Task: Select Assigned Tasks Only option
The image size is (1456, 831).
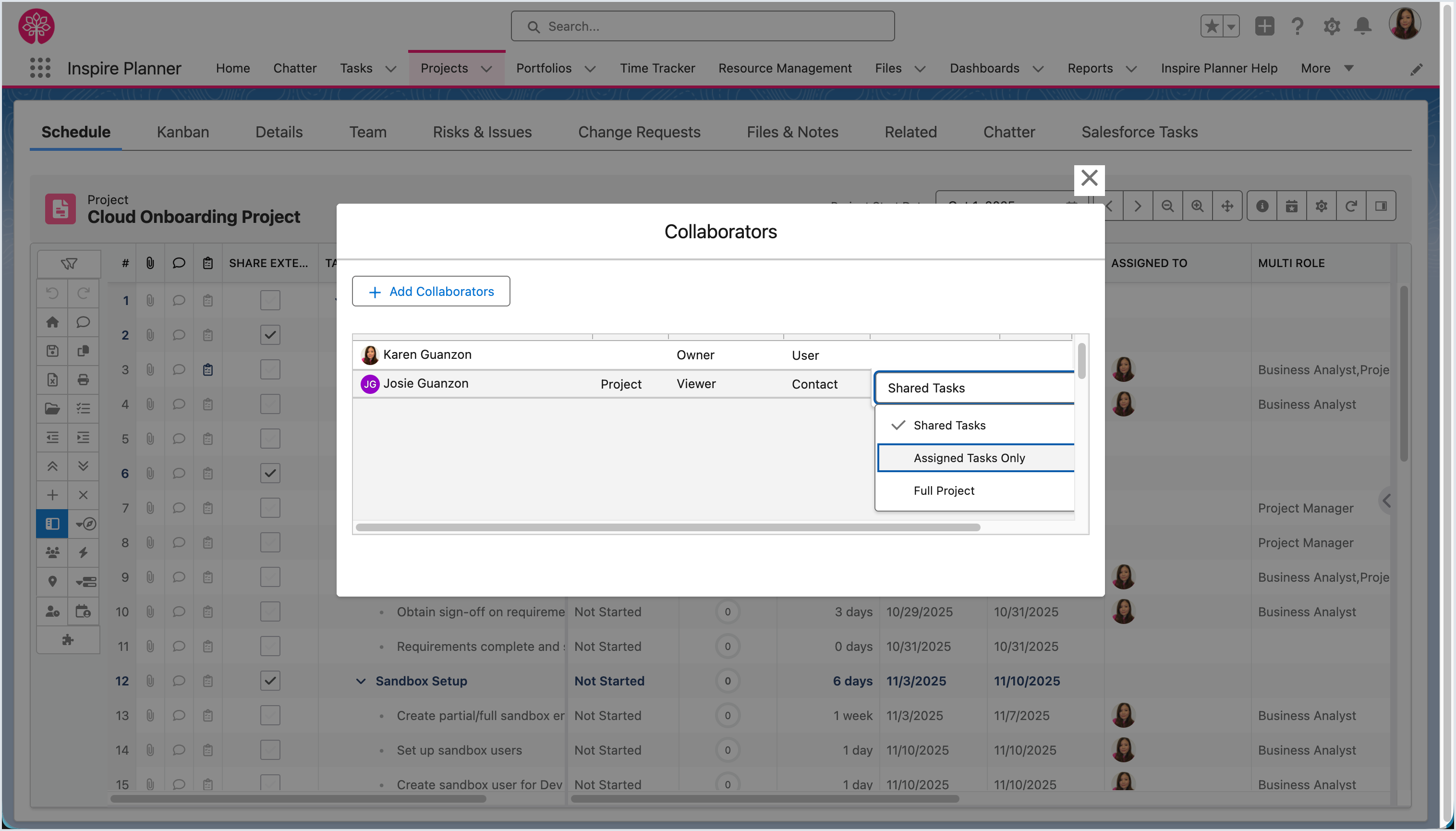Action: (x=969, y=458)
